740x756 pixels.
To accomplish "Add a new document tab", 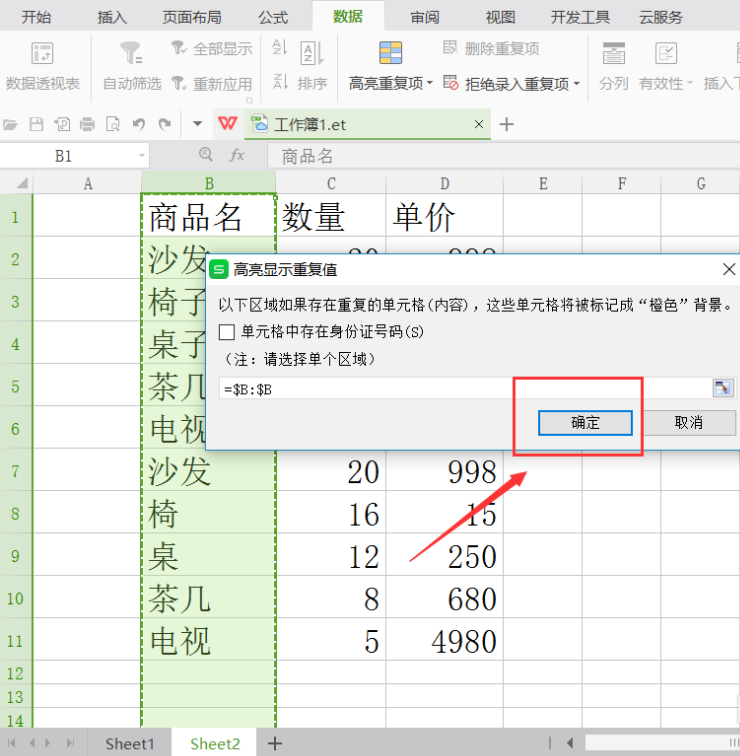I will click(x=507, y=124).
